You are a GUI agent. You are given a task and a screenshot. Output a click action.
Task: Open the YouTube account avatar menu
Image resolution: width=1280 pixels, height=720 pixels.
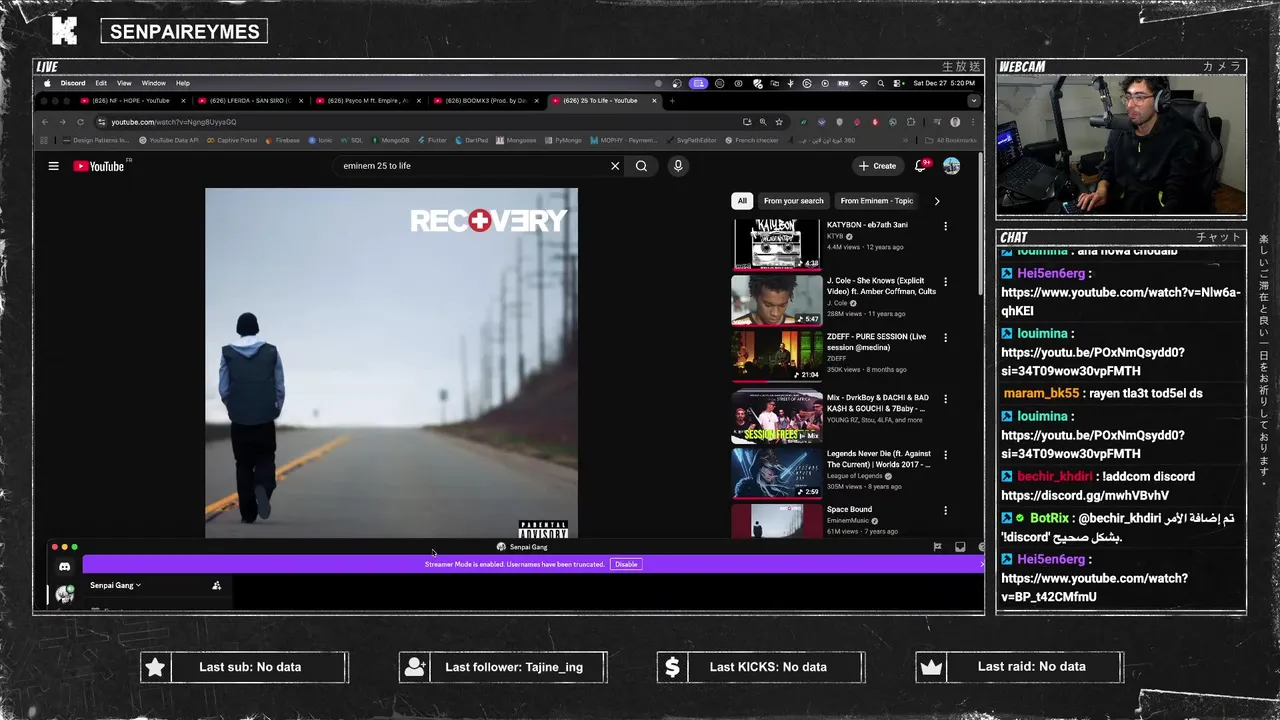pyautogui.click(x=951, y=166)
